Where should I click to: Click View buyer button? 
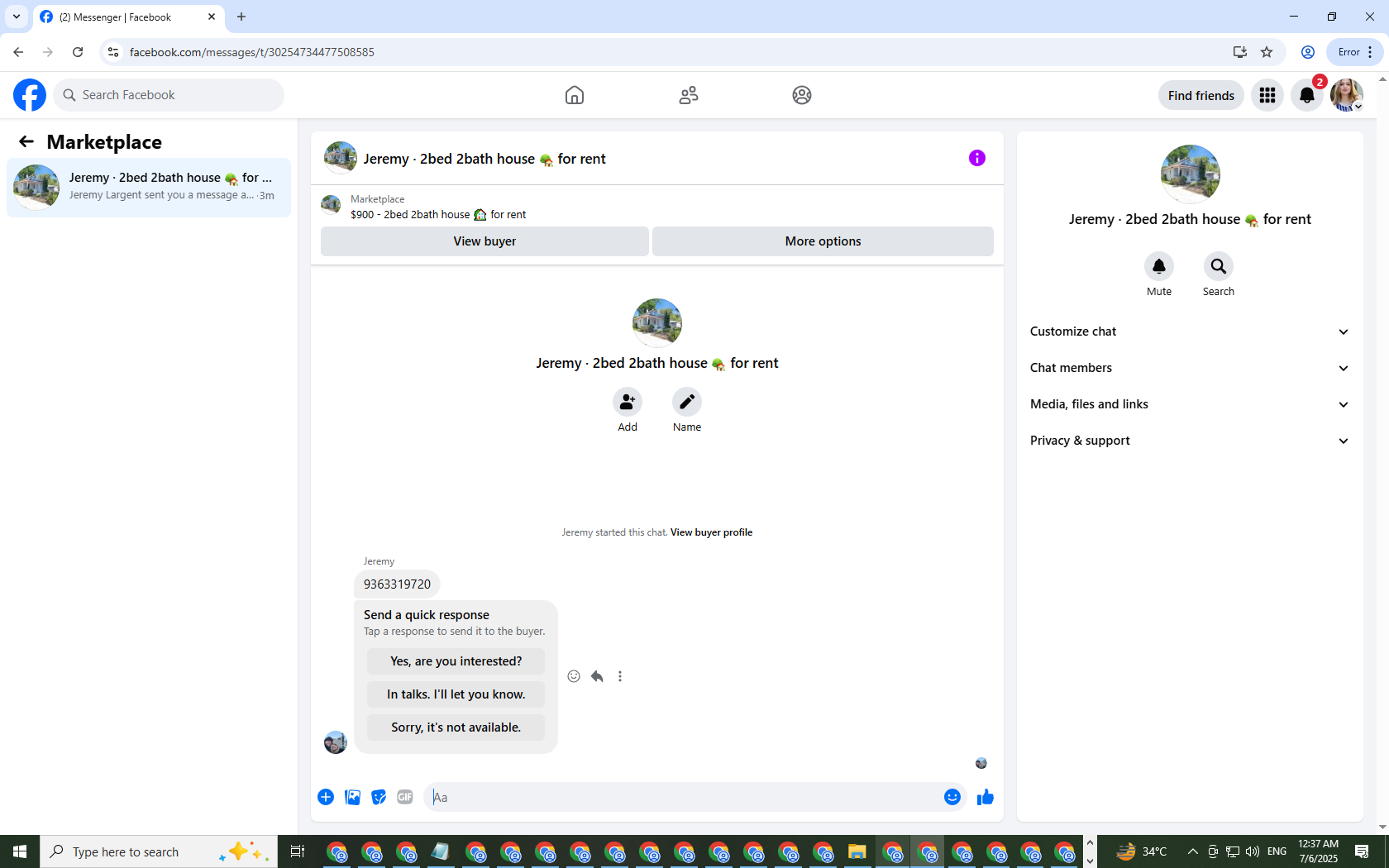point(484,241)
